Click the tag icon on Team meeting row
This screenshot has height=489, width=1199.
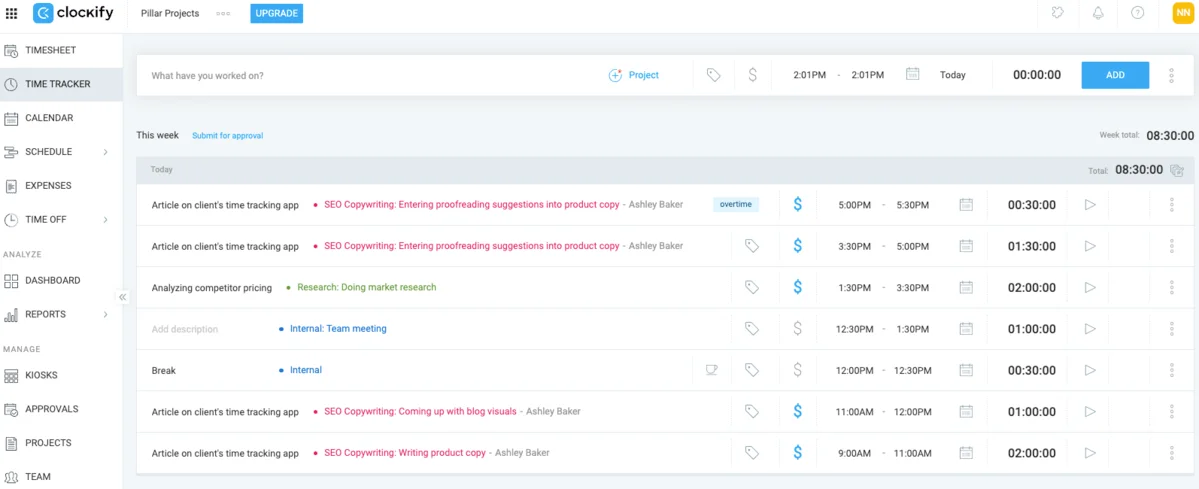coord(752,328)
